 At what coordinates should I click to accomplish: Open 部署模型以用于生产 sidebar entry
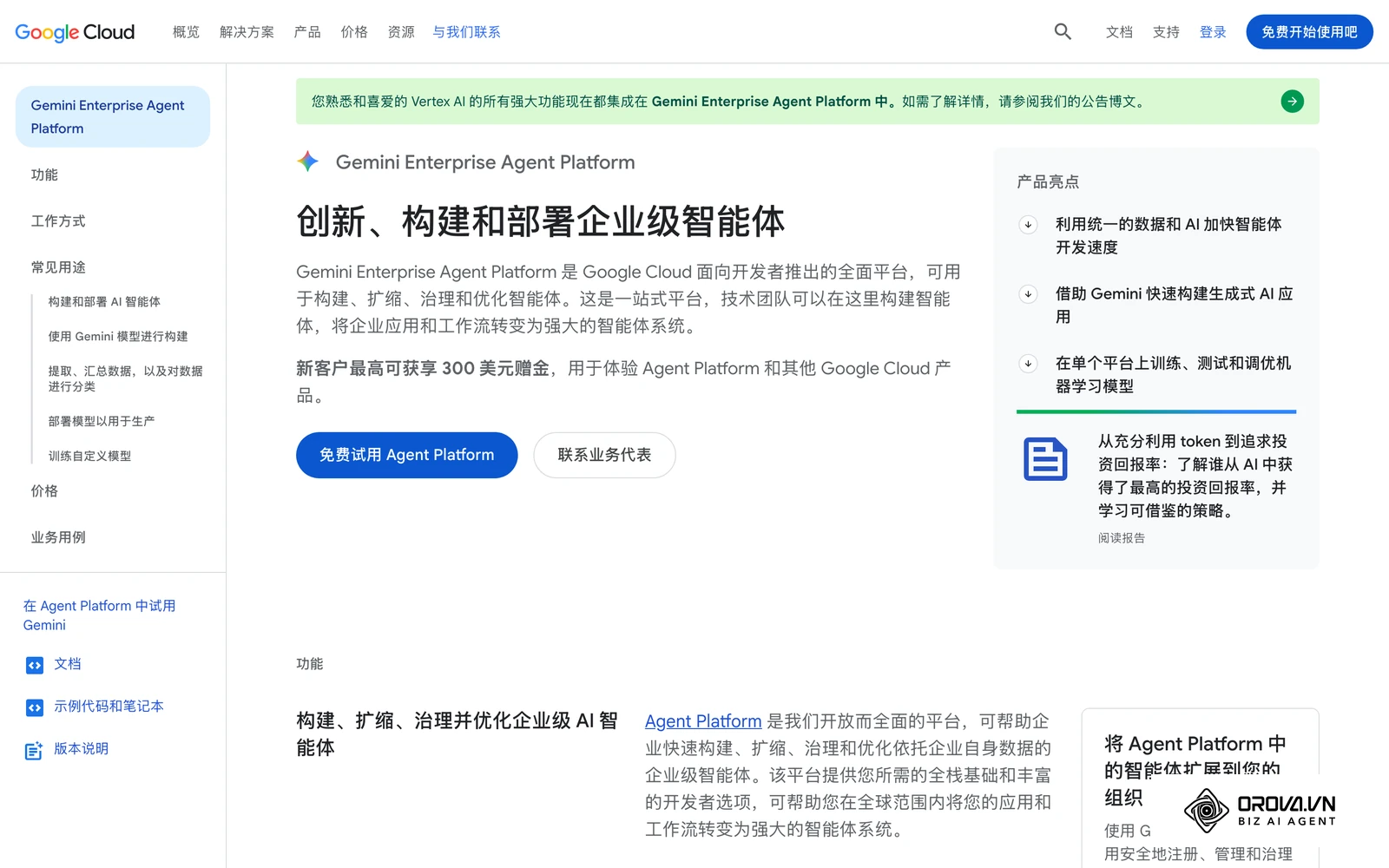[x=102, y=422]
